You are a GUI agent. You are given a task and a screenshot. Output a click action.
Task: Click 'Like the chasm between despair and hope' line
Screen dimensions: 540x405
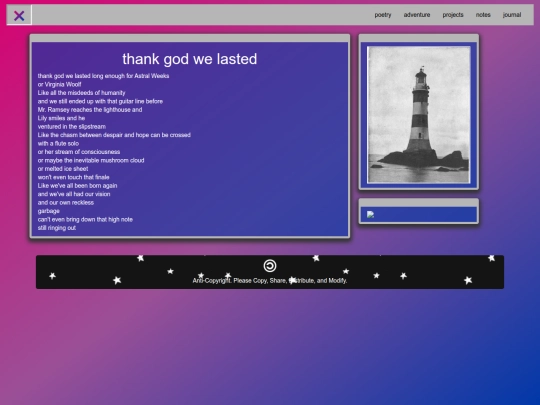114,135
